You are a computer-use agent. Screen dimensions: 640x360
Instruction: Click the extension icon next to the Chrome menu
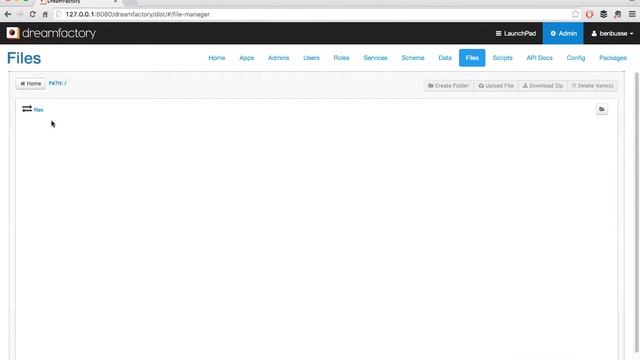tap(618, 14)
